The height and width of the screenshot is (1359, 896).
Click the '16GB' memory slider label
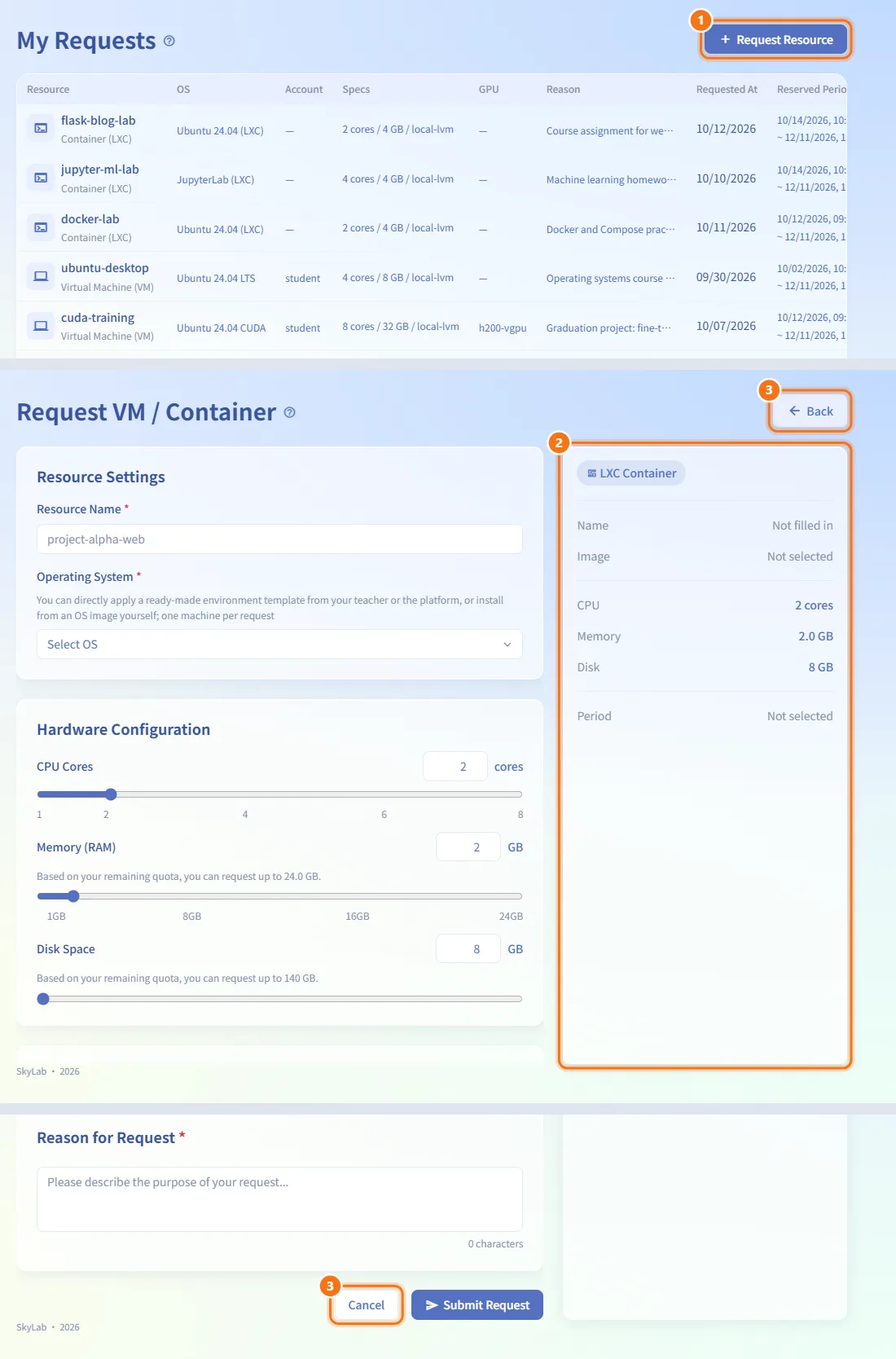(358, 917)
